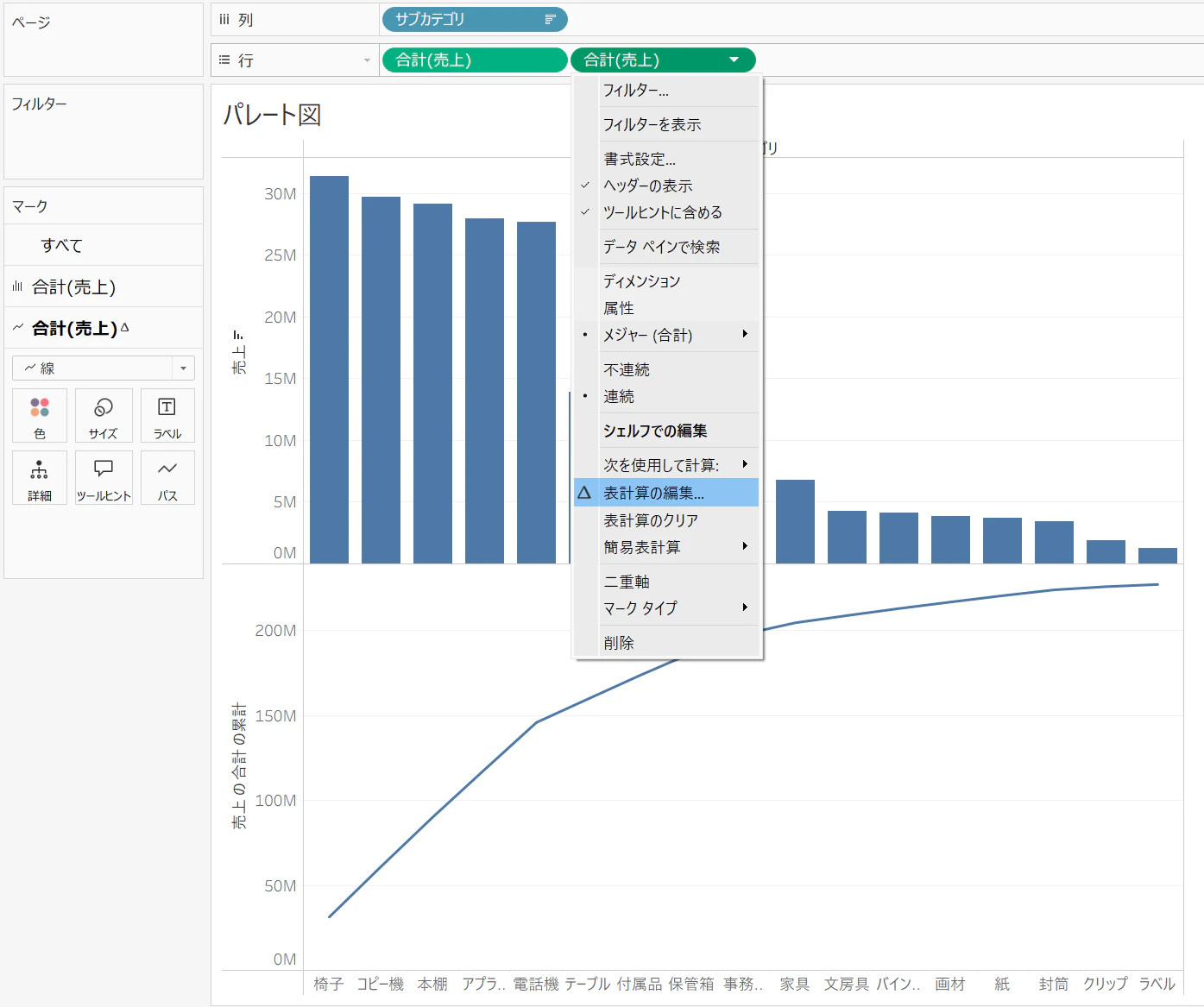Click the フィルター shelf header

(x=39, y=104)
